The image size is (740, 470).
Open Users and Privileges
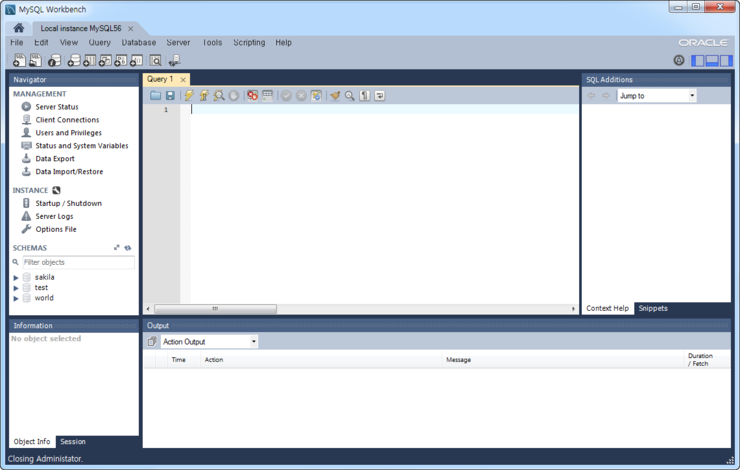68,133
